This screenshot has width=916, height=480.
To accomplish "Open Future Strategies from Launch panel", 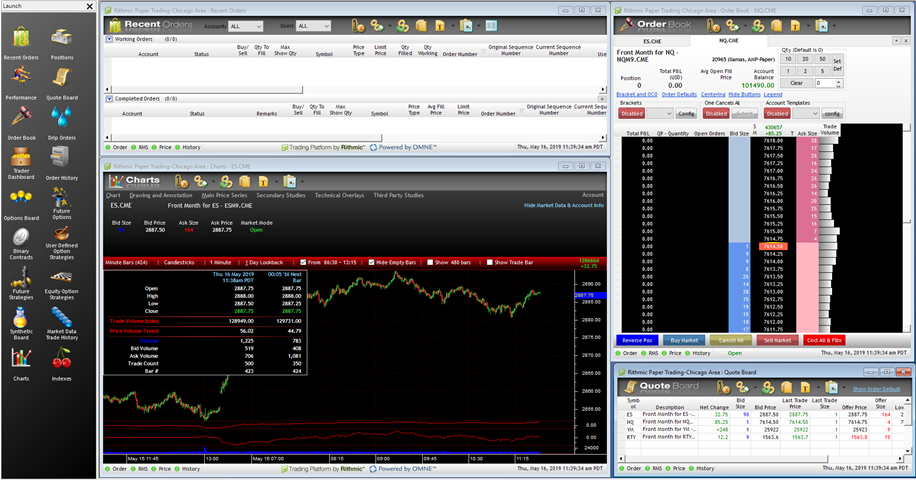I will tap(21, 283).
